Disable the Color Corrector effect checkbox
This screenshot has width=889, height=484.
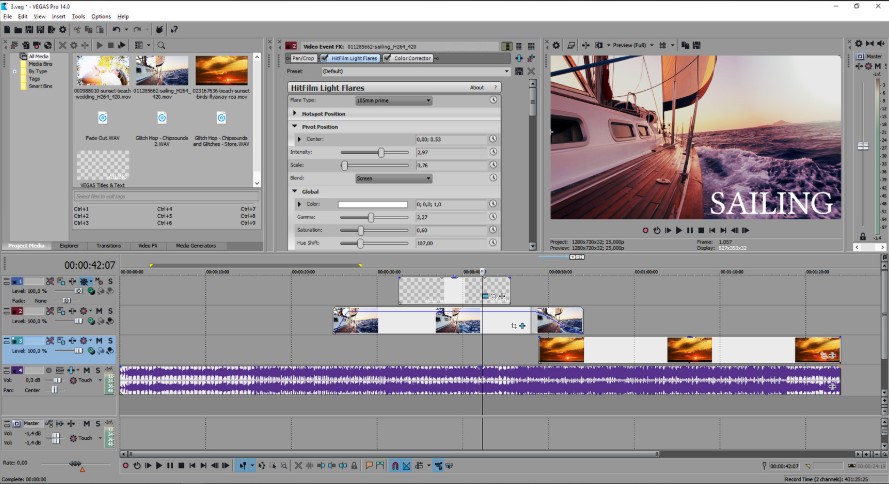[387, 58]
